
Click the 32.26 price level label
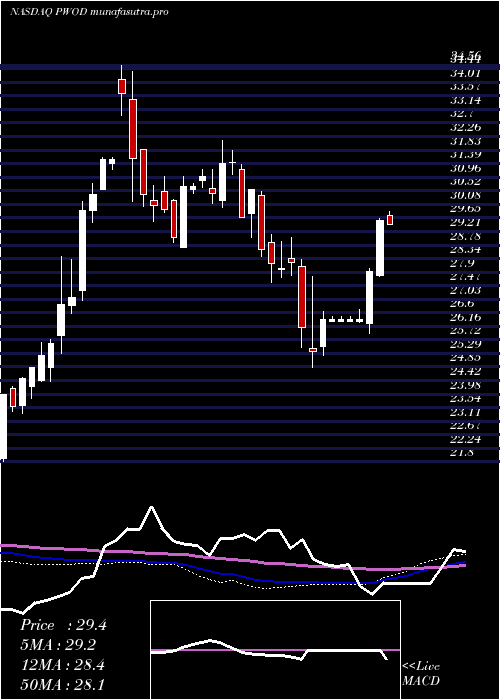(x=465, y=128)
